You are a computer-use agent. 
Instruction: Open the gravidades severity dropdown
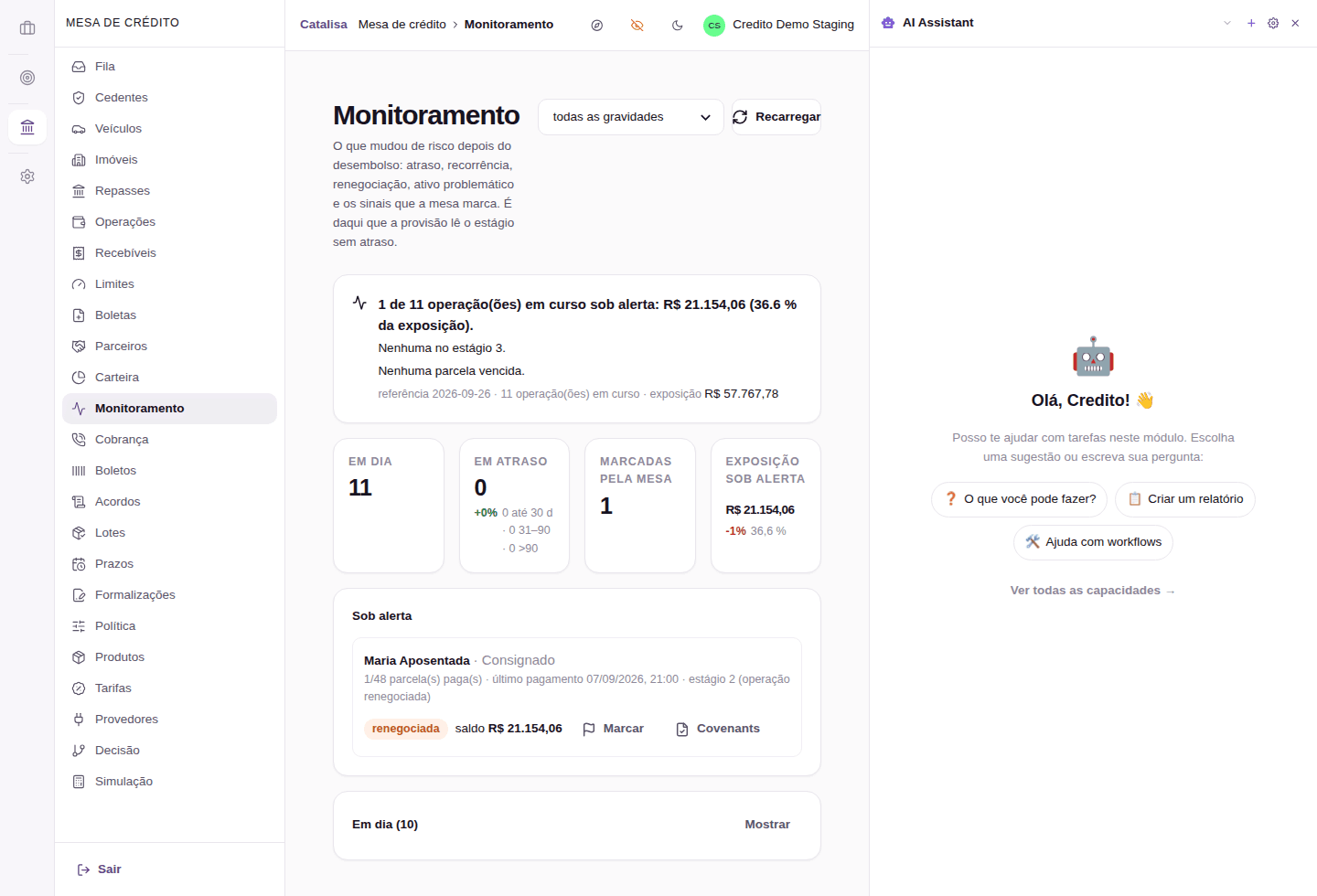click(631, 117)
